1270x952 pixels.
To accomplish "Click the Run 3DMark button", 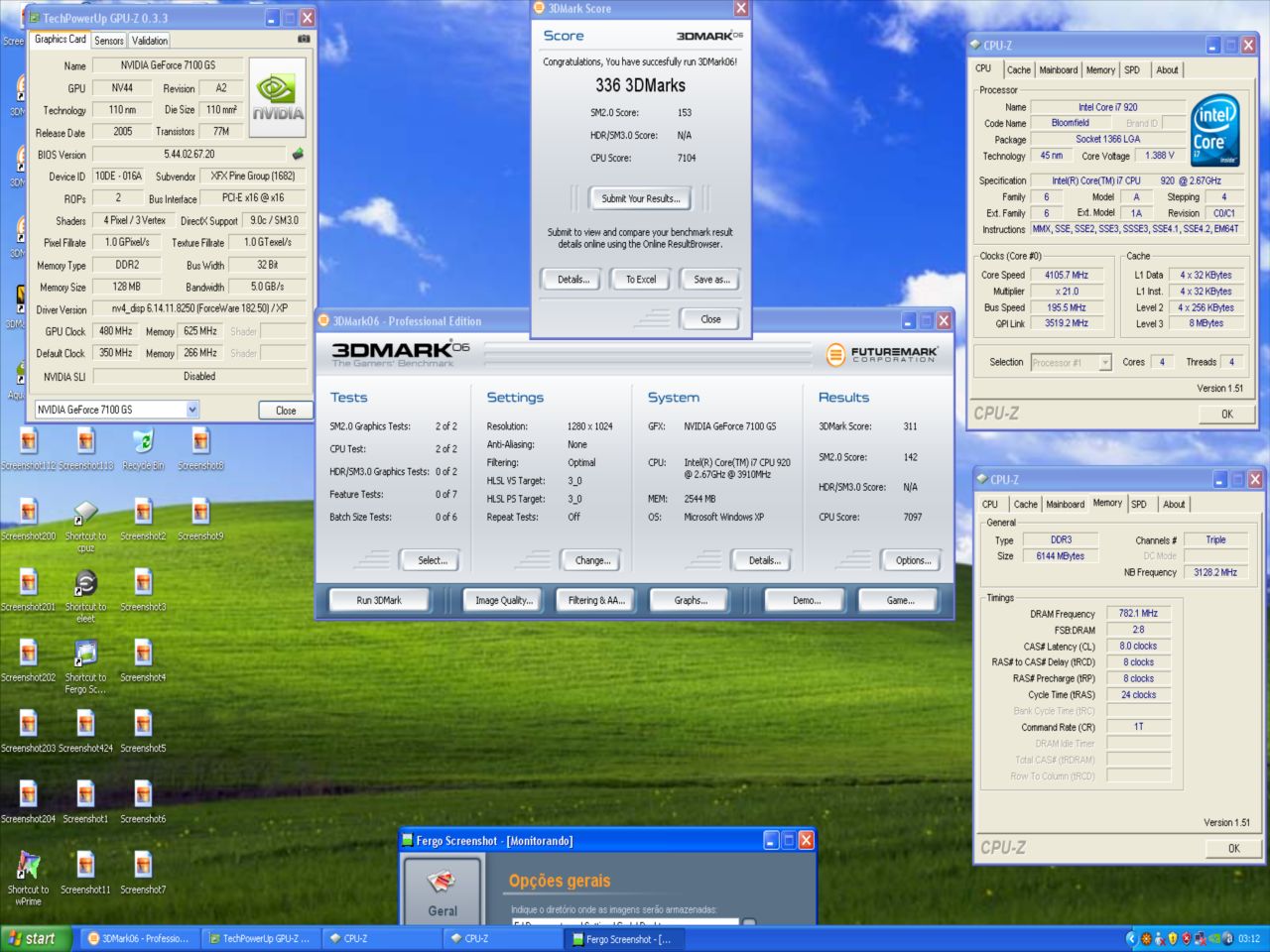I will pyautogui.click(x=379, y=601).
